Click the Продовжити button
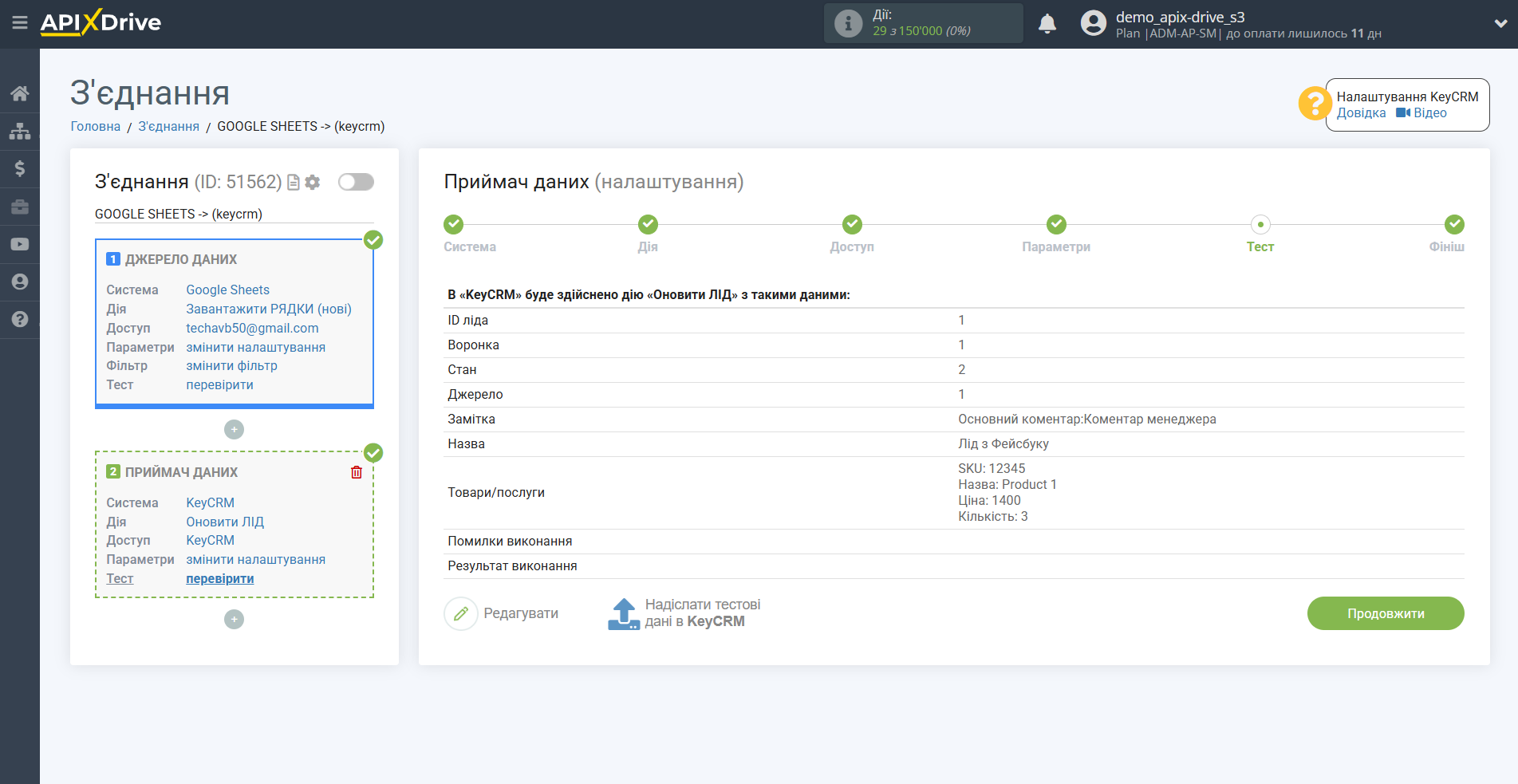This screenshot has width=1518, height=784. pos(1386,613)
